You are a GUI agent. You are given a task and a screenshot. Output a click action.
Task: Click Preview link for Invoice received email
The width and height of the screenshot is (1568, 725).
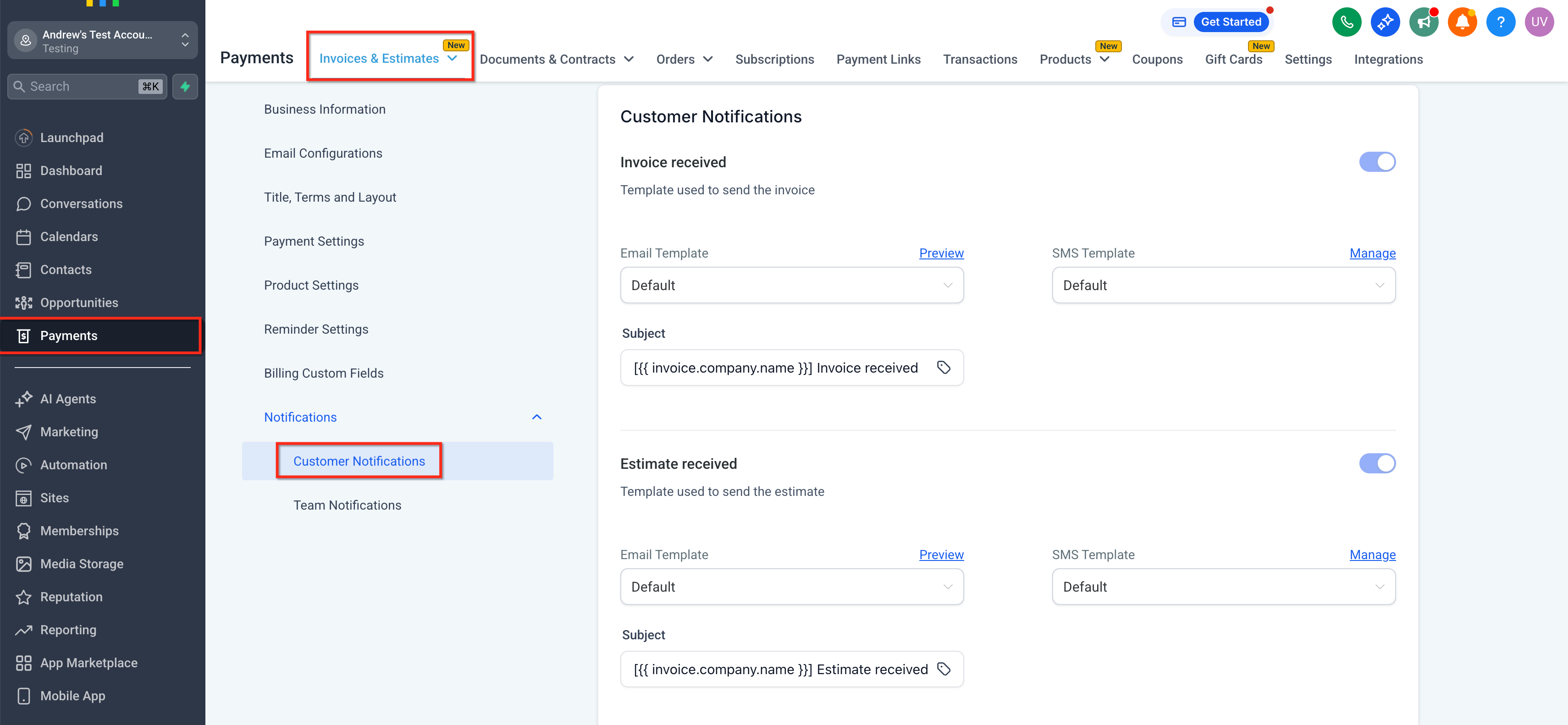pyautogui.click(x=941, y=253)
